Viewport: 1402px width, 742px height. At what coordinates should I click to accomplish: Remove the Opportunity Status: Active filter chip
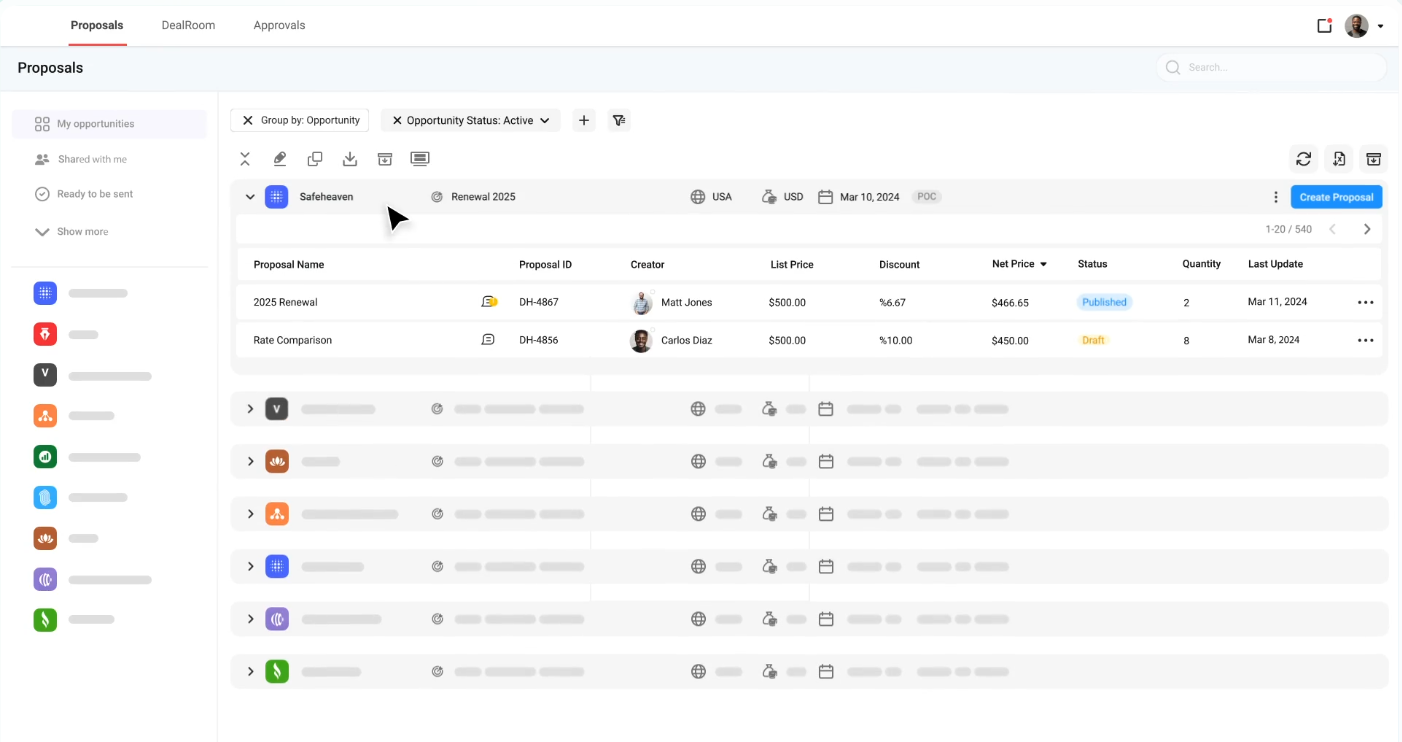click(x=397, y=120)
